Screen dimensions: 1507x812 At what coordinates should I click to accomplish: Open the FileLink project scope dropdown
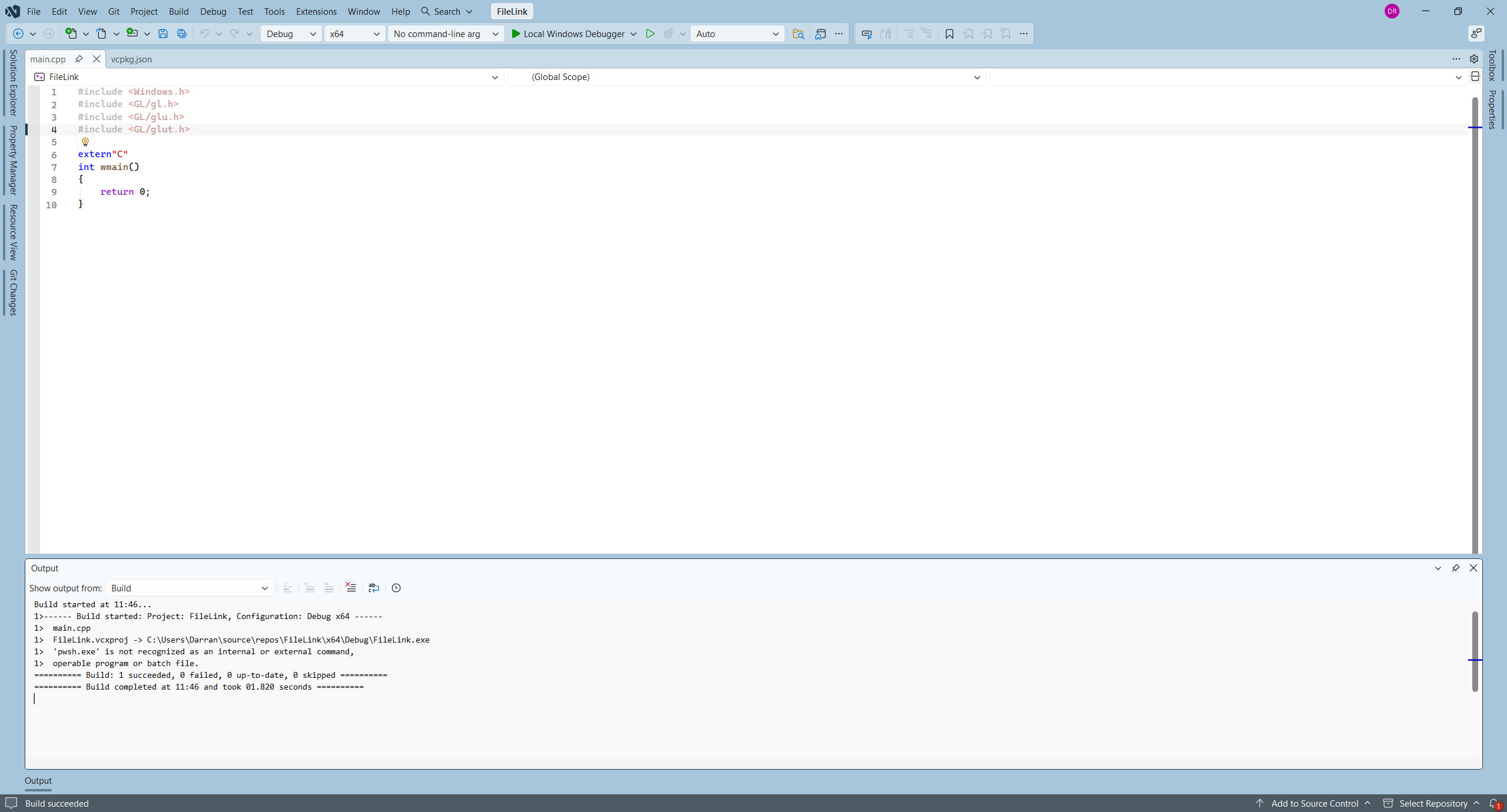point(265,77)
